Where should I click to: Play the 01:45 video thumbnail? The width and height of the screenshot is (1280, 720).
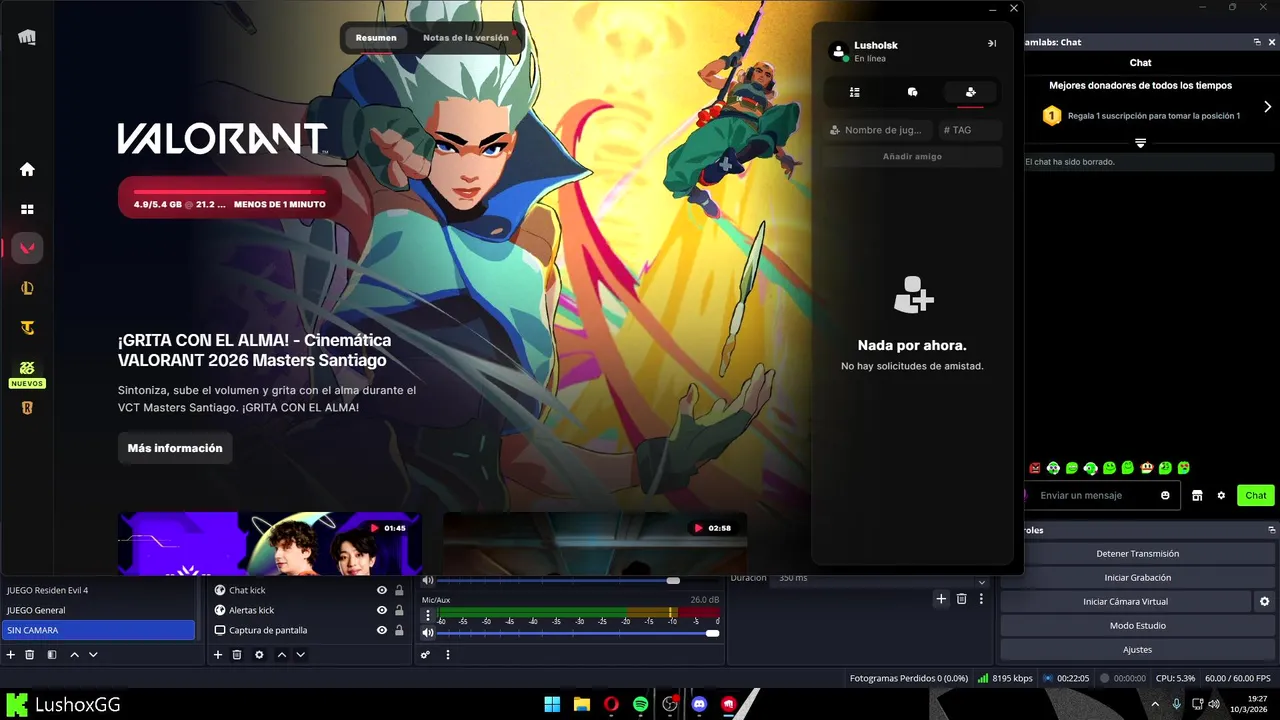(x=269, y=543)
